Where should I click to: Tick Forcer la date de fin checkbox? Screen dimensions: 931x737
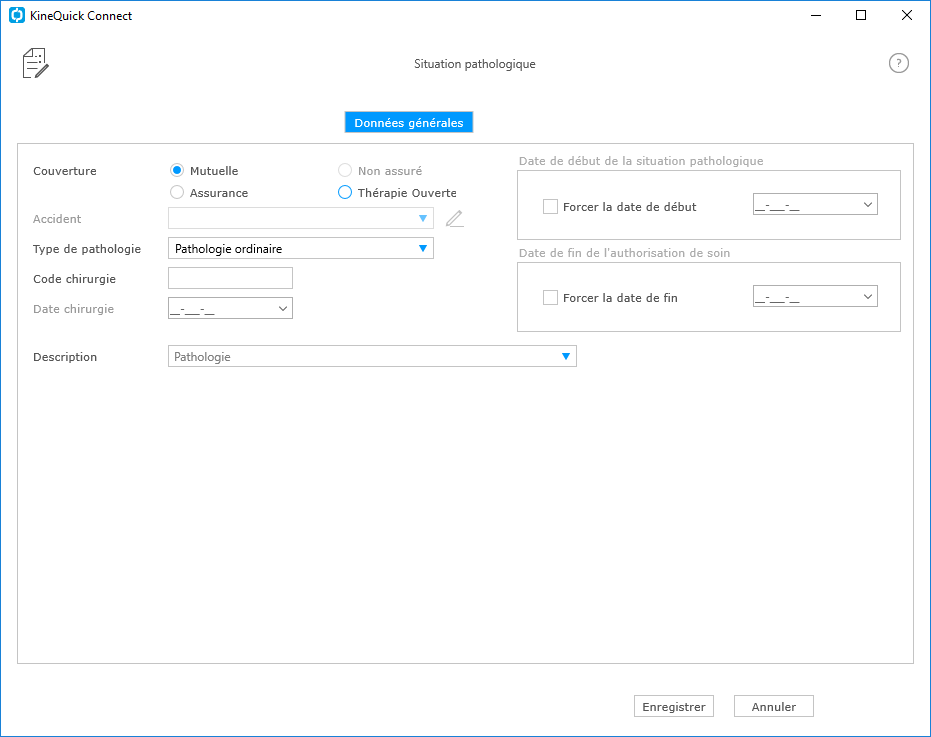click(x=550, y=298)
